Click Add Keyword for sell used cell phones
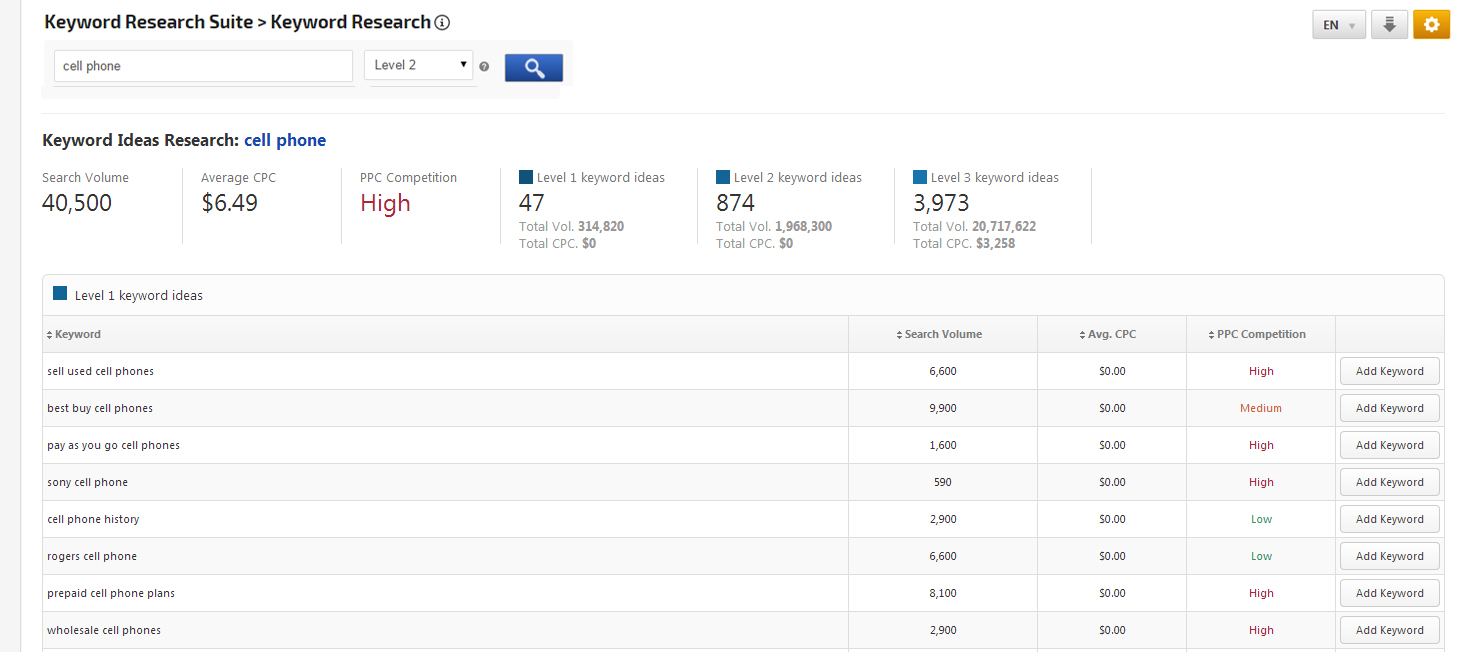The image size is (1463, 652). 1389,371
